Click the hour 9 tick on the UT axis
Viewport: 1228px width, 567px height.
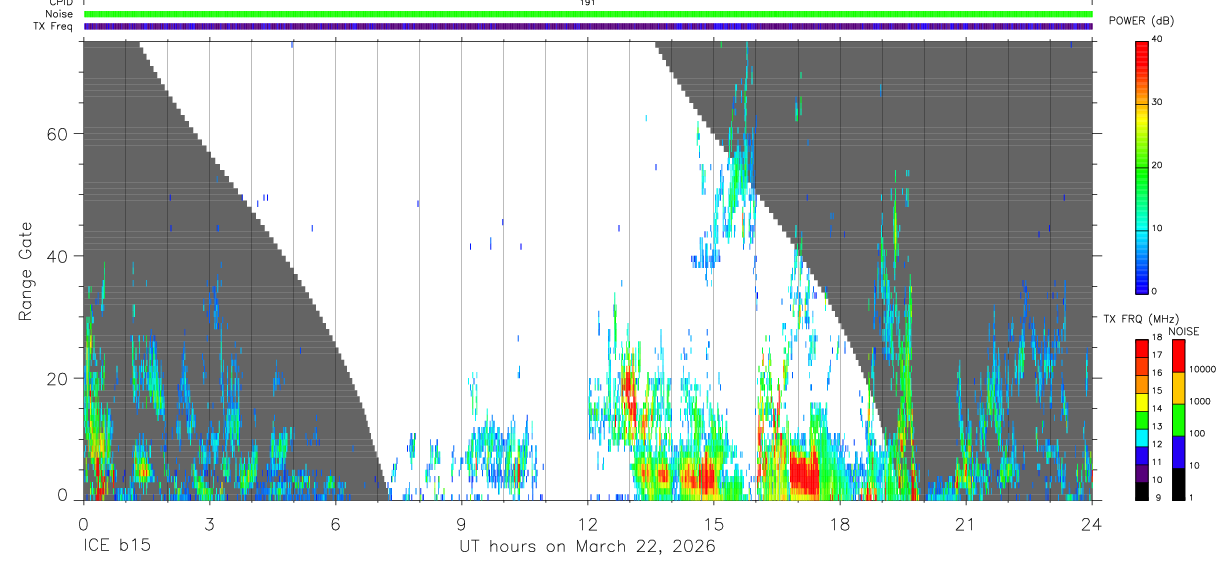click(461, 524)
